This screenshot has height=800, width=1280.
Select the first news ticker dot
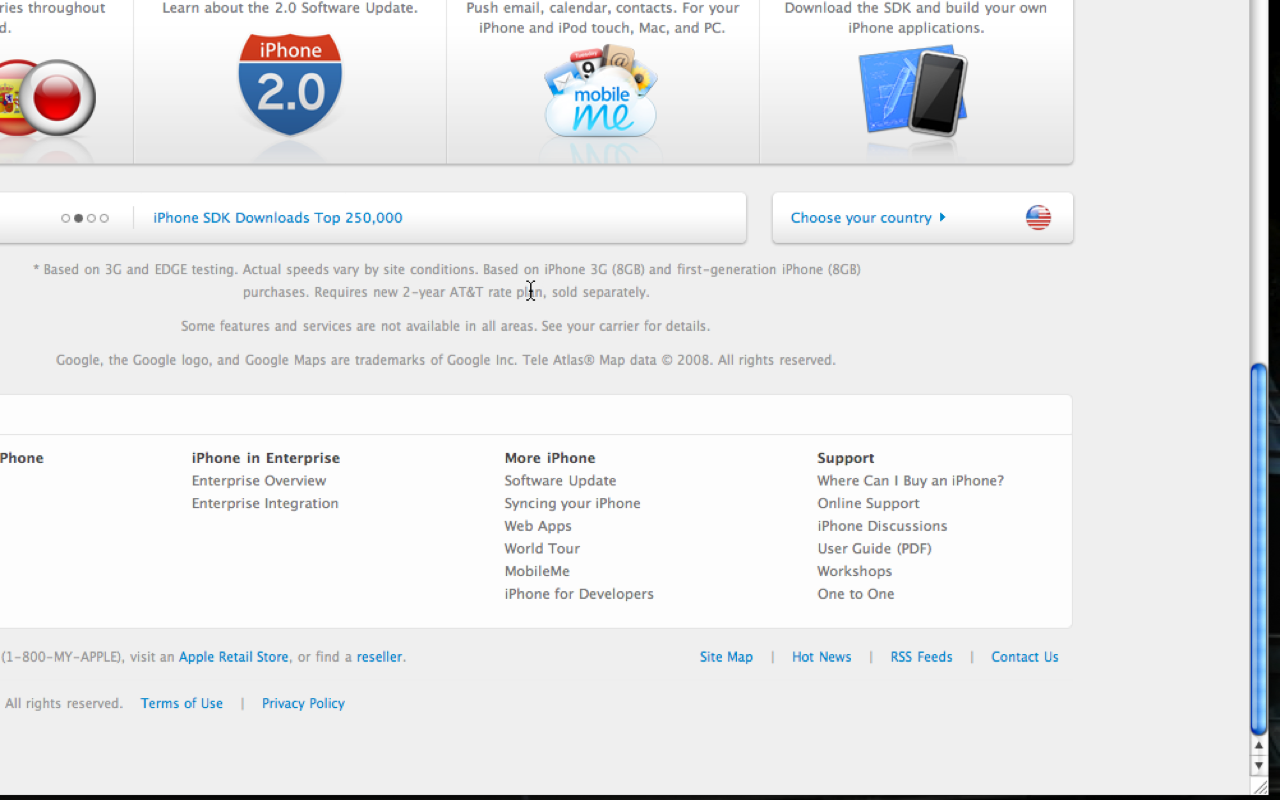click(66, 218)
